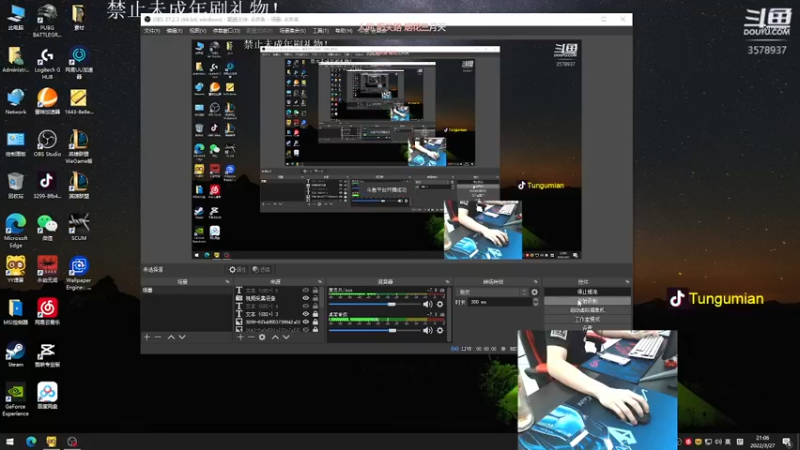Open the 场景集合(S) menu in OBS
Image resolution: width=800 pixels, height=450 pixels.
click(x=292, y=31)
